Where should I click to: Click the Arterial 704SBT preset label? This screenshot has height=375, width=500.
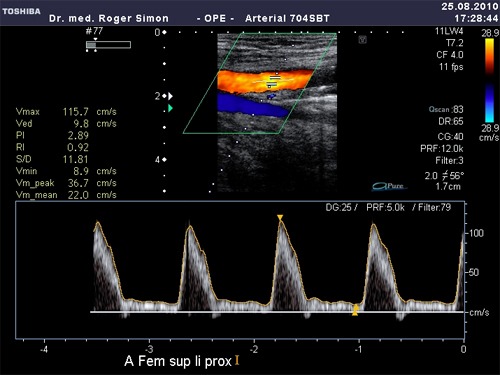(x=287, y=18)
